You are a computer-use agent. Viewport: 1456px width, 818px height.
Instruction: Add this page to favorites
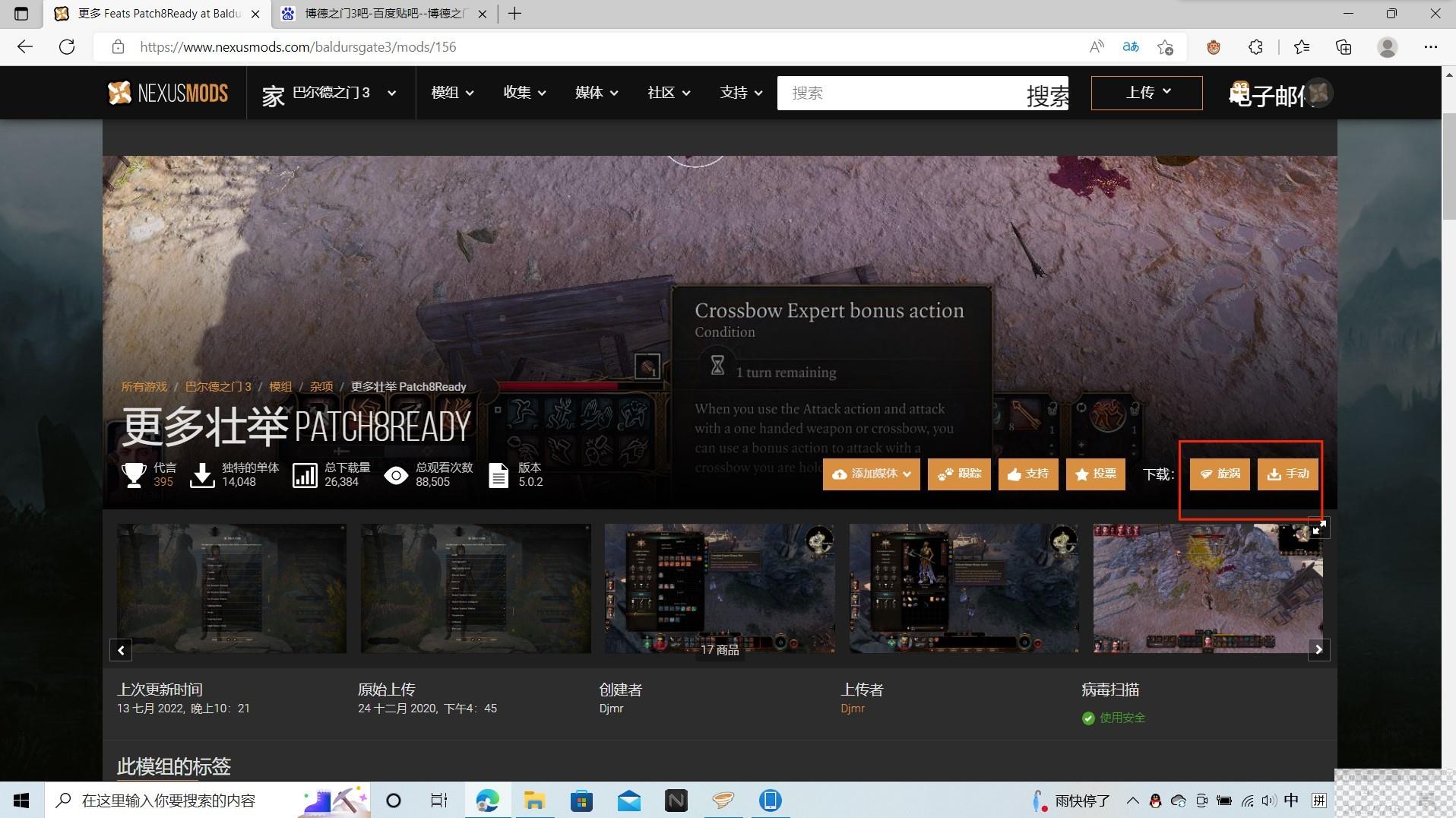[1165, 47]
